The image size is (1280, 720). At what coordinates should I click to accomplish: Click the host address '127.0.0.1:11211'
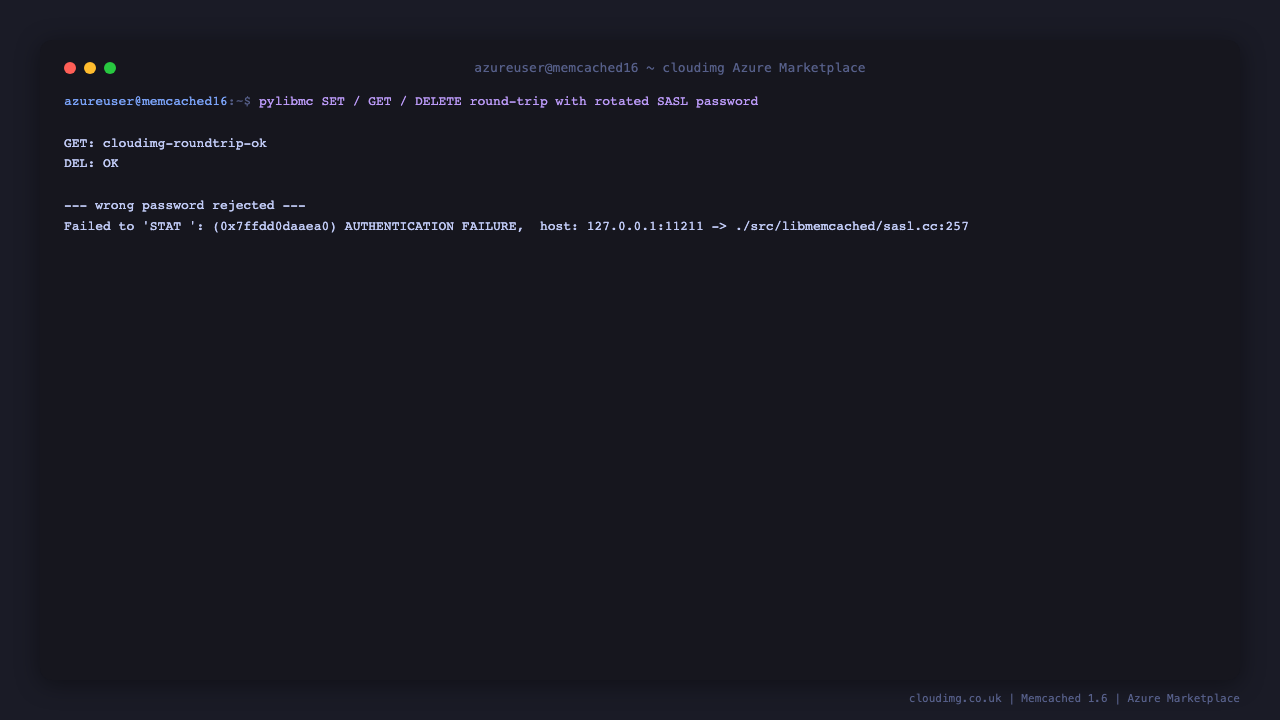(x=645, y=226)
